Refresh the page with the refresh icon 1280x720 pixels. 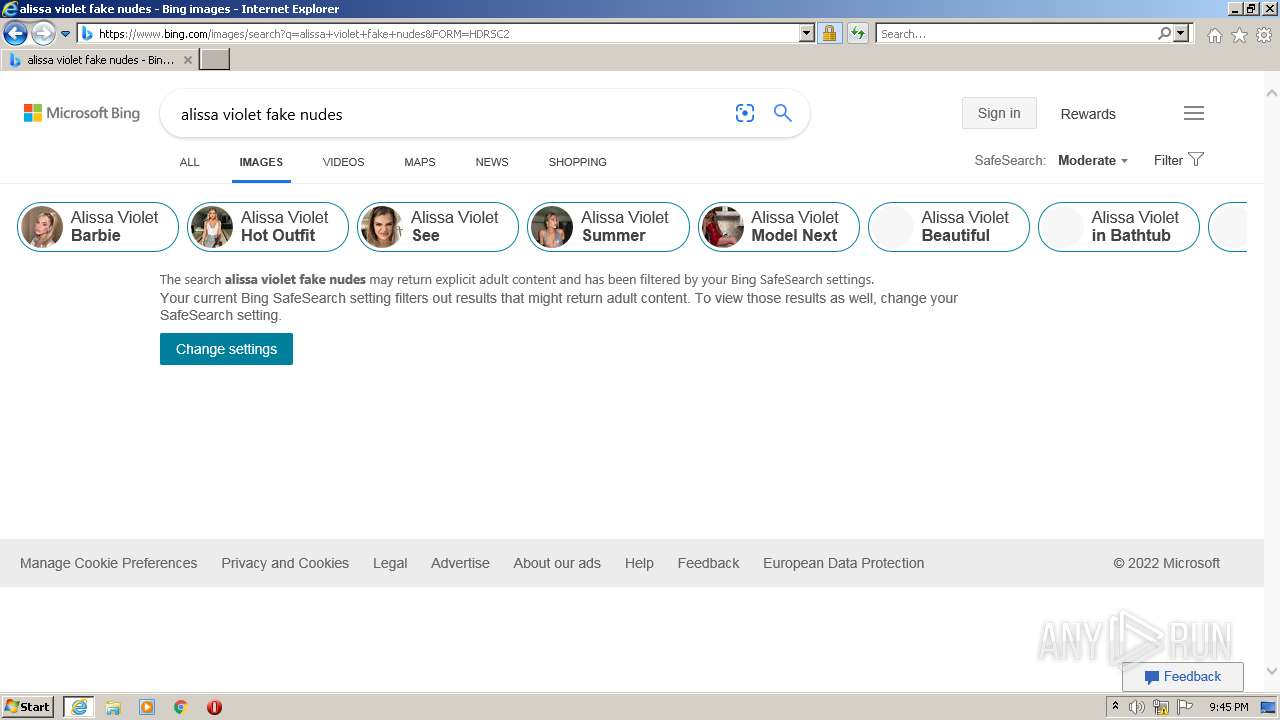point(858,33)
